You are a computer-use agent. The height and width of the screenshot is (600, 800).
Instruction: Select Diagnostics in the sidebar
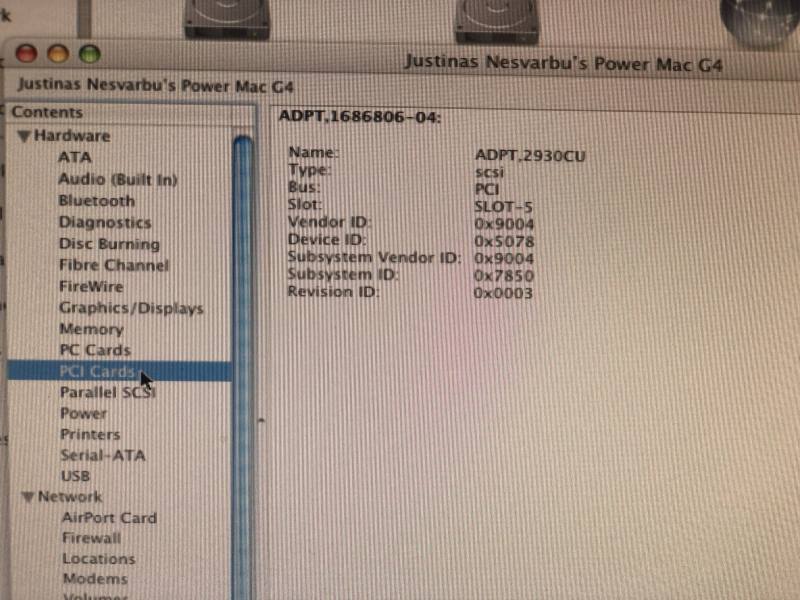[x=105, y=222]
